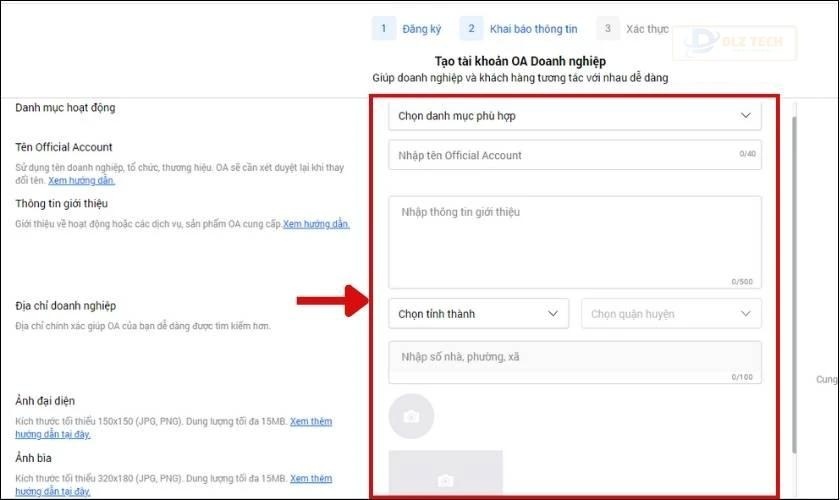The width and height of the screenshot is (840, 500).
Task: Select the 'Đăng ký' step label
Action: [421, 30]
